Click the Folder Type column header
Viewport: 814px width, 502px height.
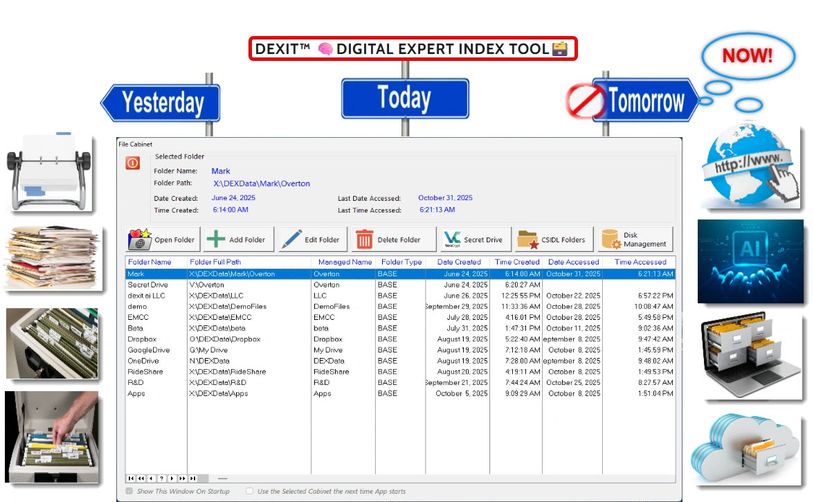pos(399,262)
